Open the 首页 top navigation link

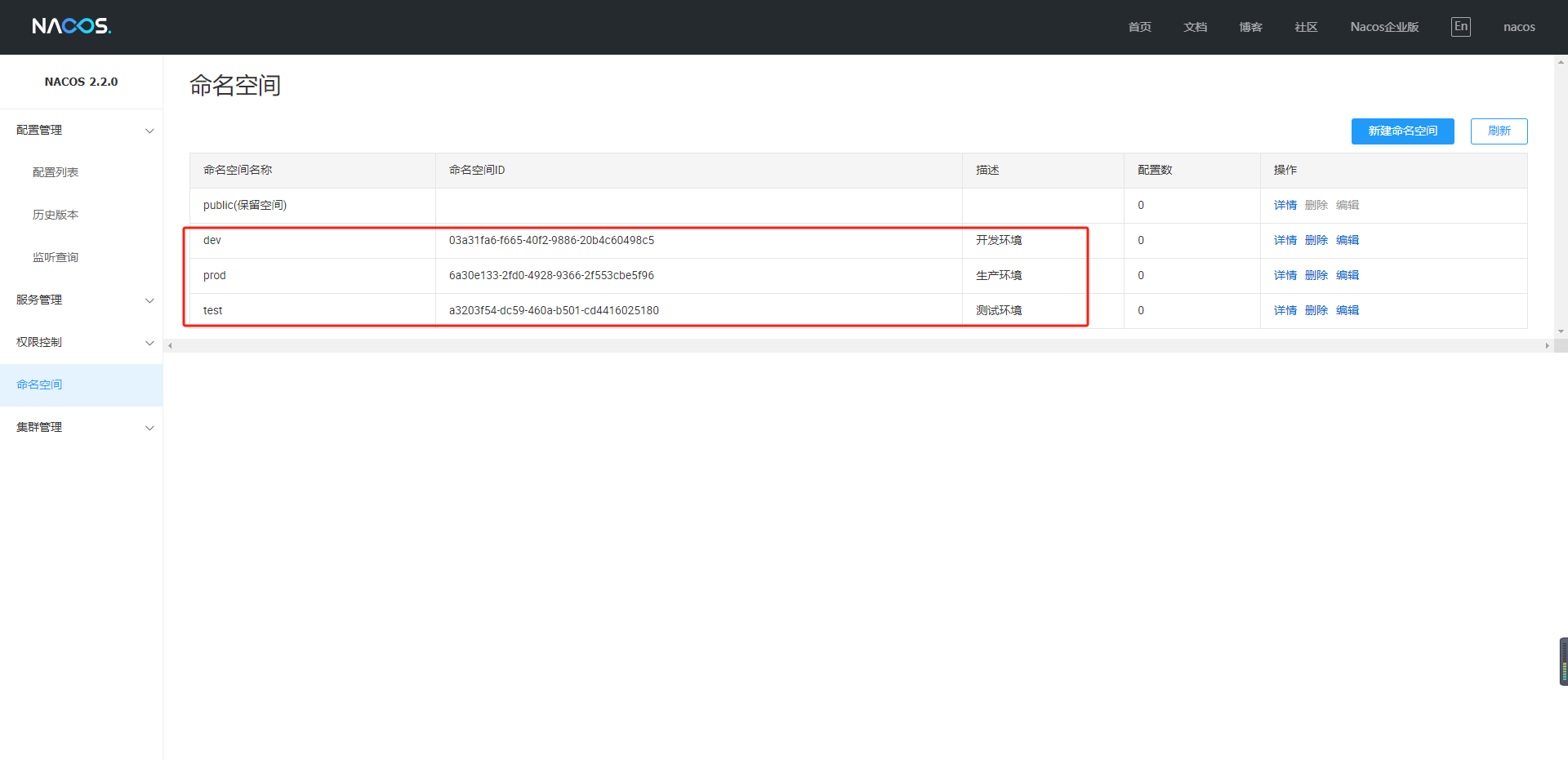point(1140,27)
